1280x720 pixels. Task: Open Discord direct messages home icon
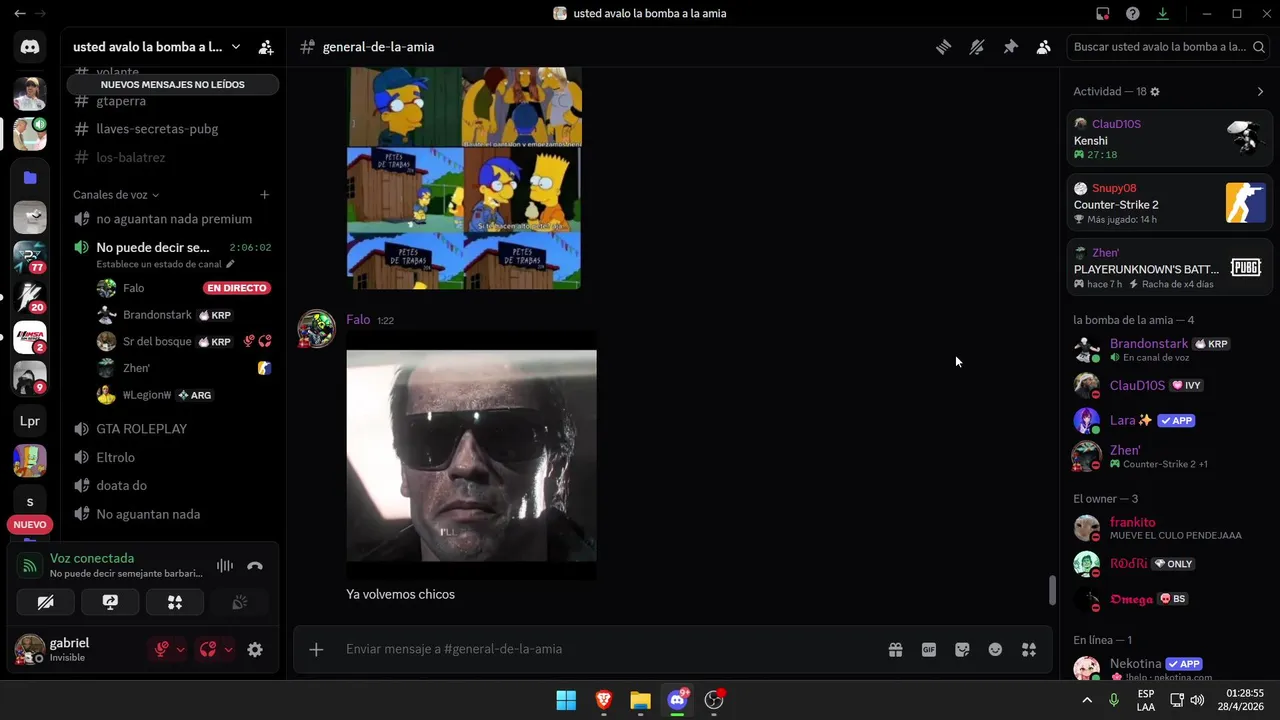(30, 47)
